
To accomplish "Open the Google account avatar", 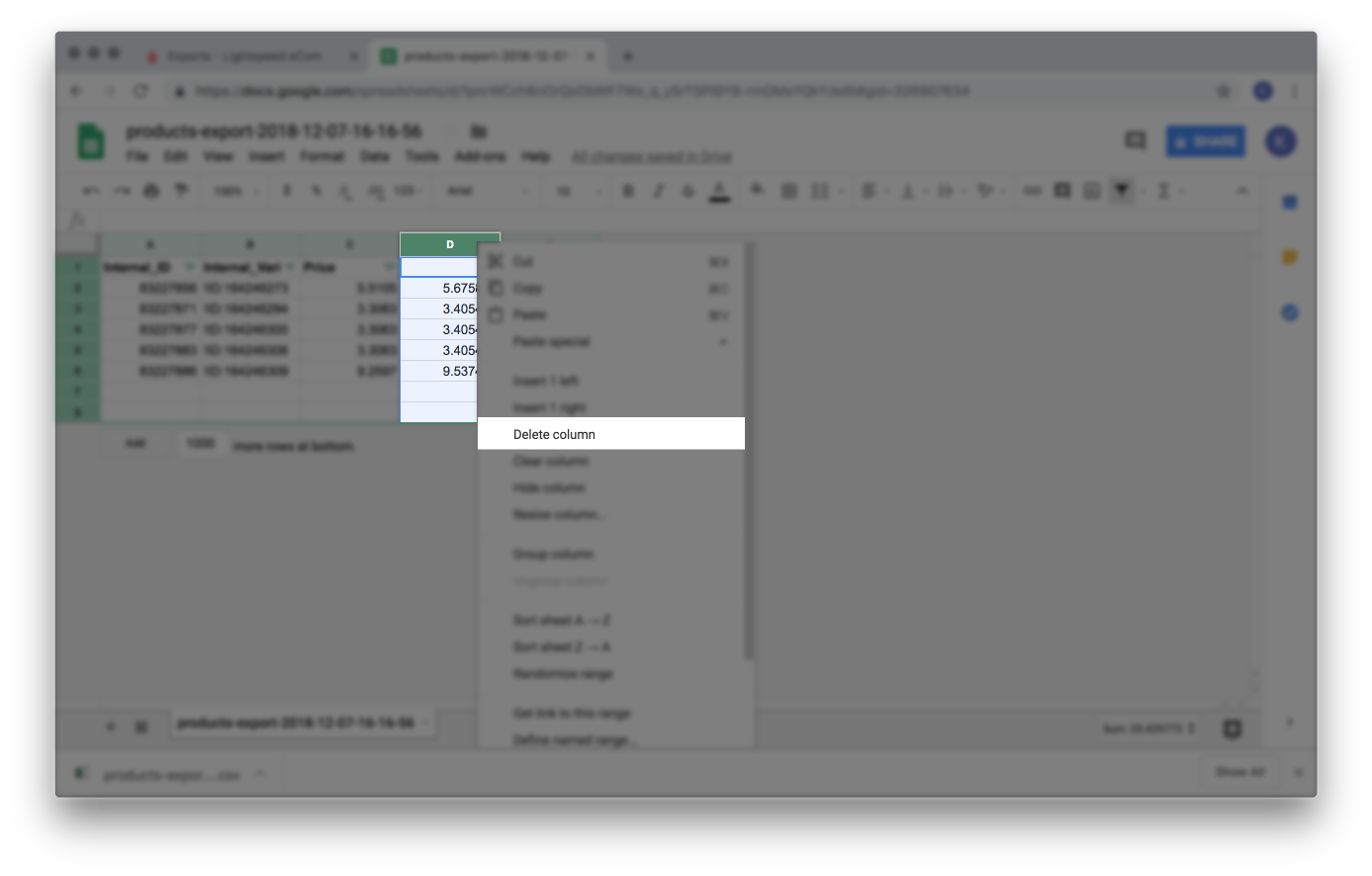I will [x=1281, y=141].
